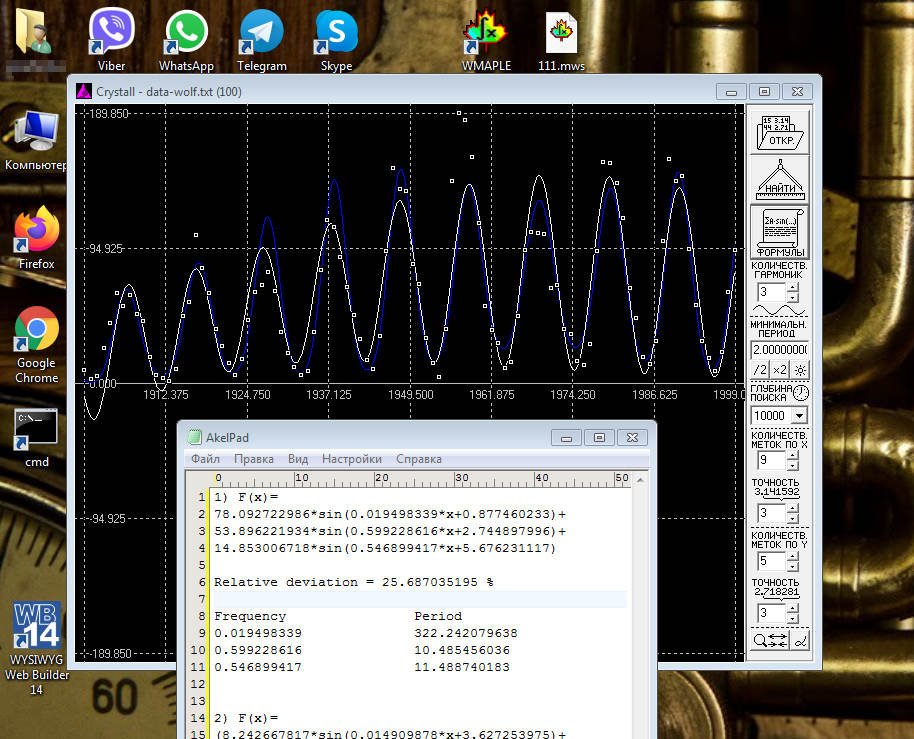914x739 pixels.
Task: Maximize the Crystall window
Action: coord(764,92)
